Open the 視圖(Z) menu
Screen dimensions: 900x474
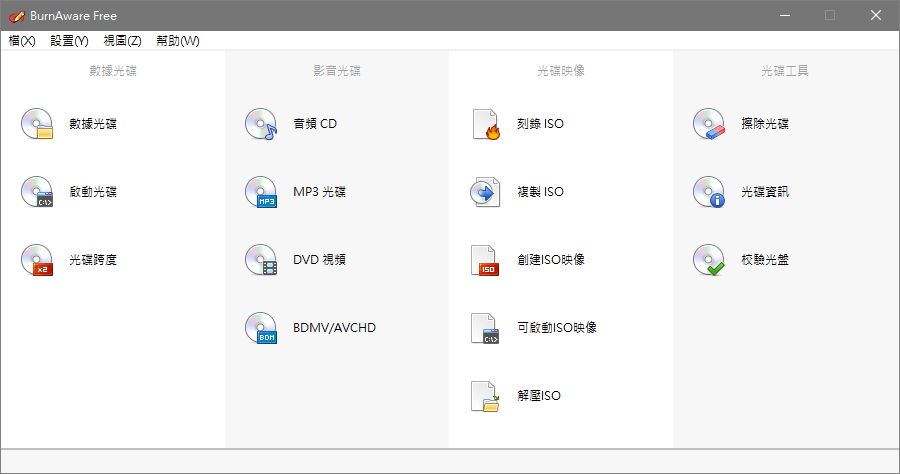[122, 41]
